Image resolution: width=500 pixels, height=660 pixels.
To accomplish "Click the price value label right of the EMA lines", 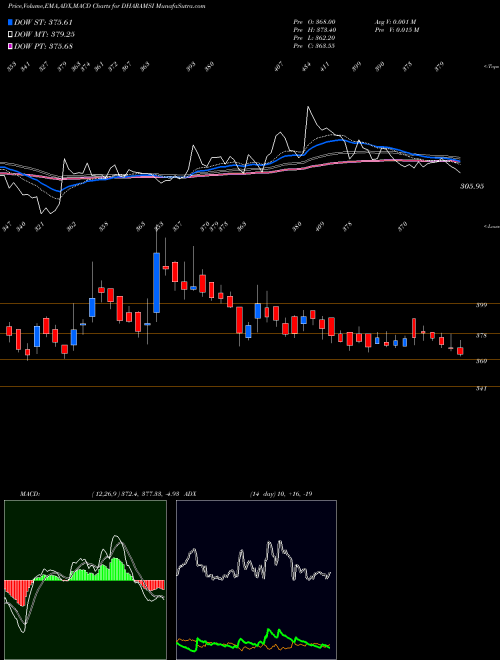I will pyautogui.click(x=472, y=186).
